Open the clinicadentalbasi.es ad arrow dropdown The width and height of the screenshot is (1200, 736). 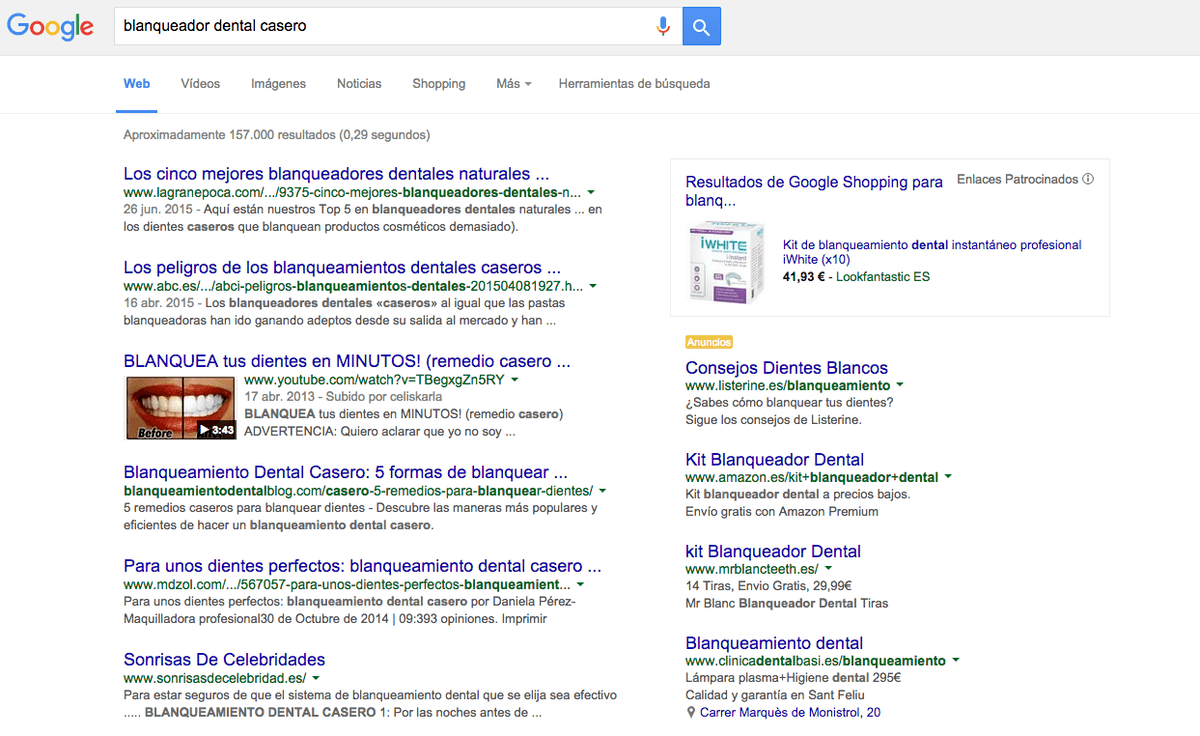(x=956, y=661)
